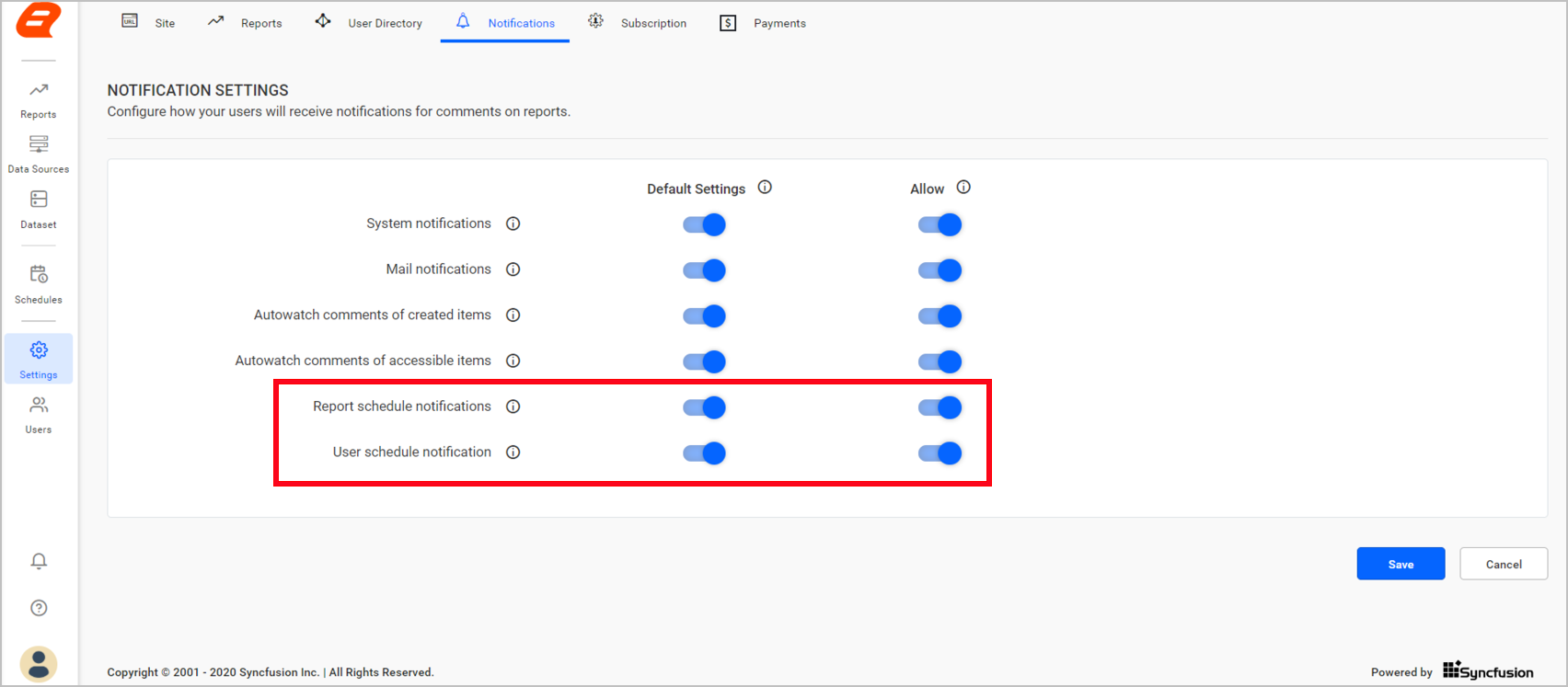Open the user profile avatar
This screenshot has height=687, width=1568.
point(39,664)
